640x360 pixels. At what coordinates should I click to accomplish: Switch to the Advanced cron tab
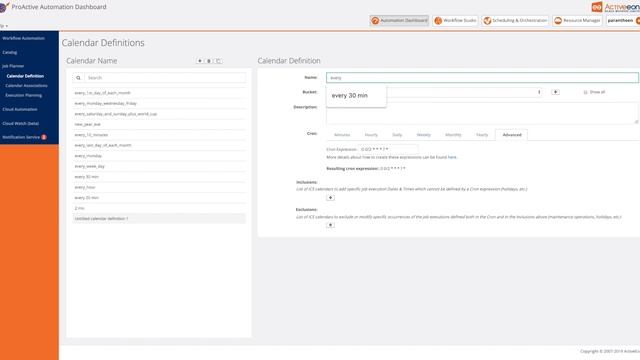pos(512,135)
